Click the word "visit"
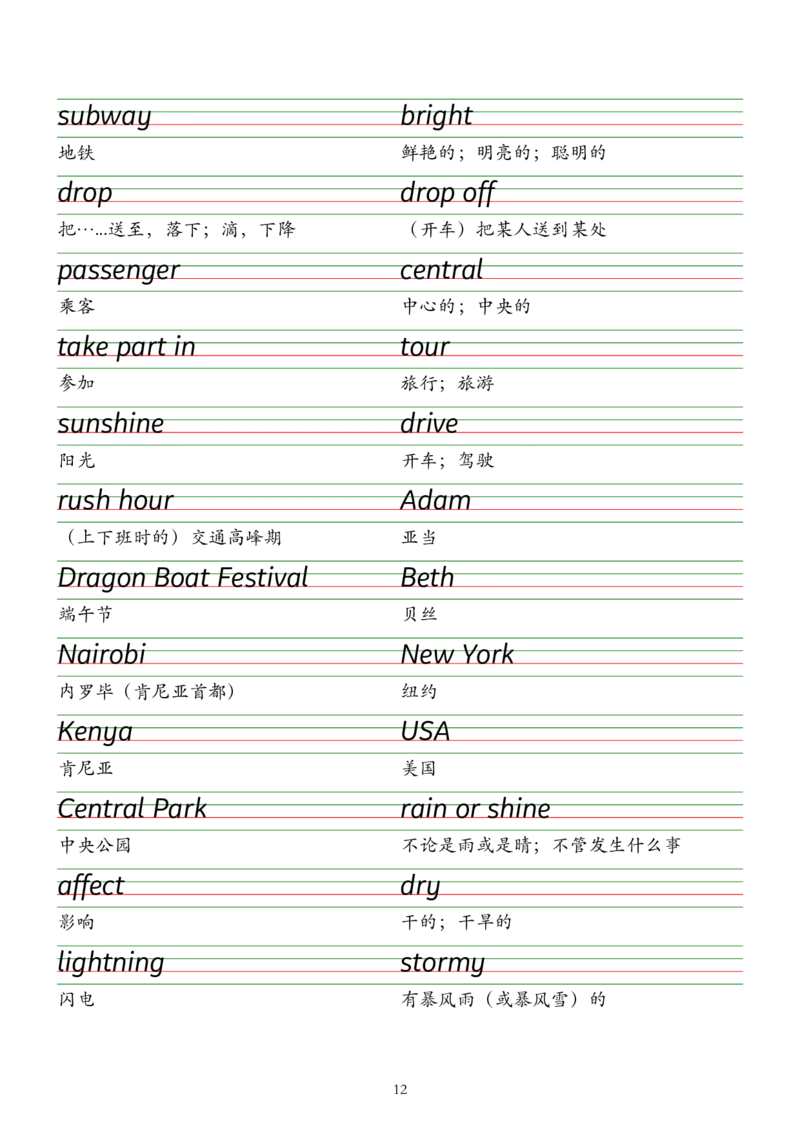This screenshot has width=800, height=1132. click(x=426, y=347)
